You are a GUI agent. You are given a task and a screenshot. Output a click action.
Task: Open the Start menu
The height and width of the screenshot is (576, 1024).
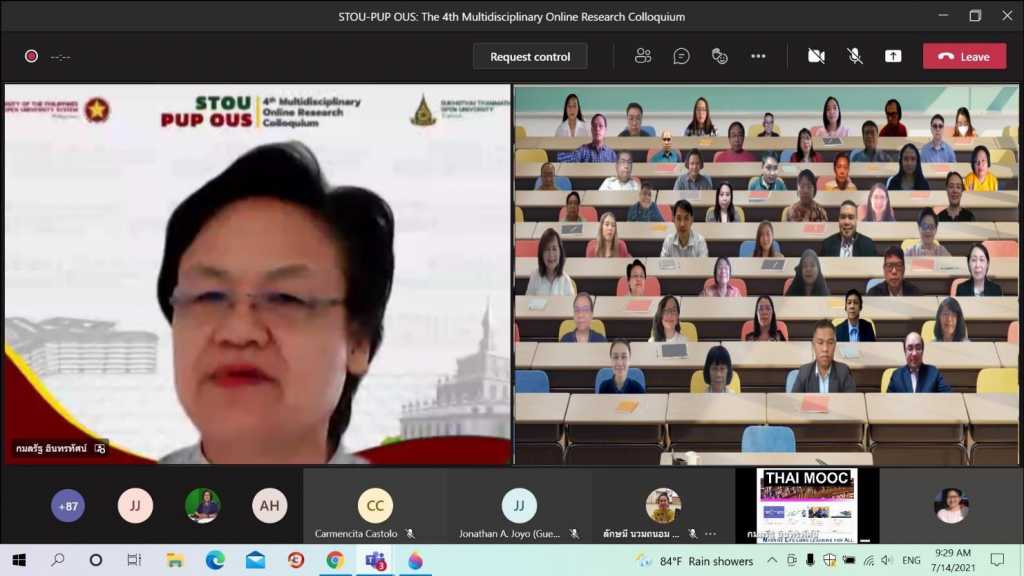pos(18,561)
